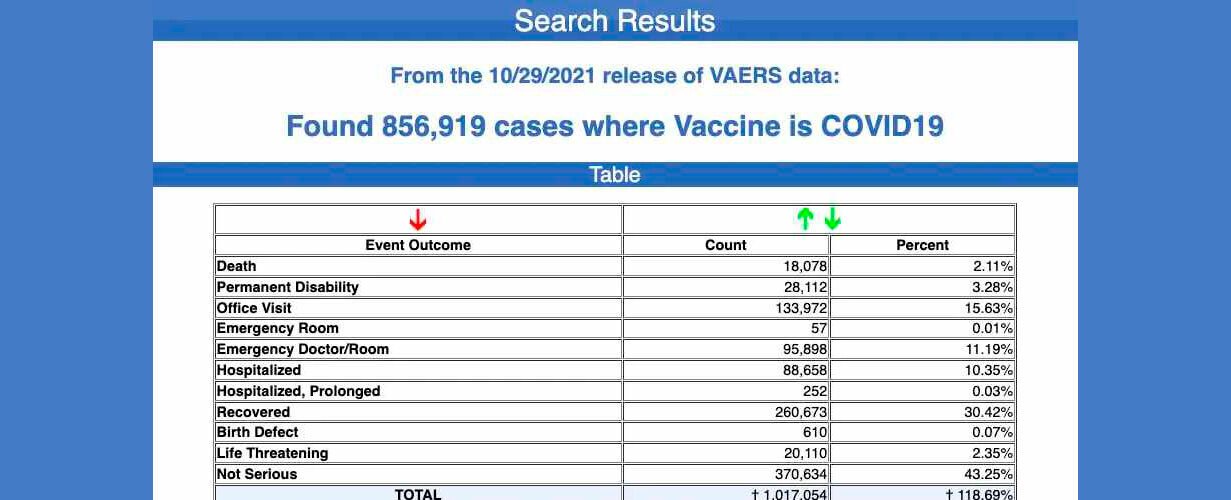Select the TOTAL row label
The image size is (1231, 500).
418,494
